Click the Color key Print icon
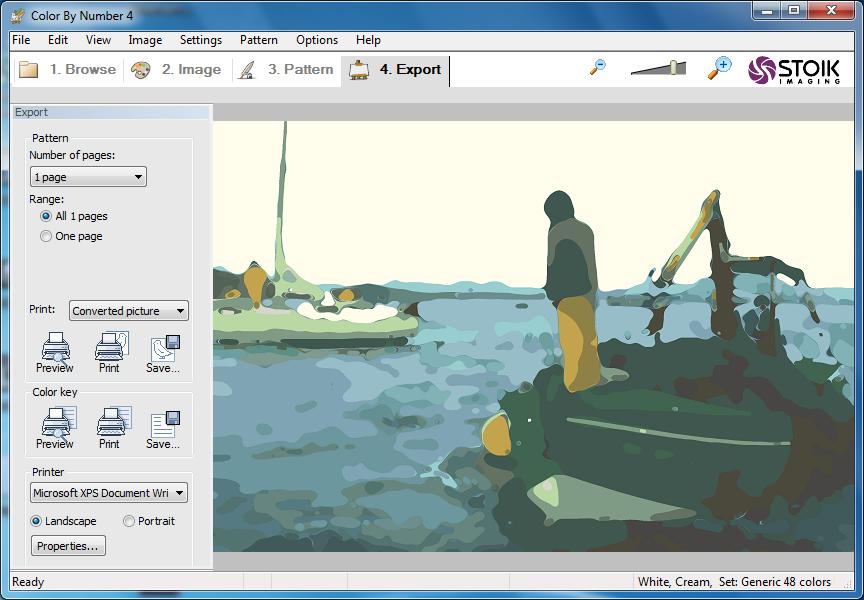This screenshot has height=600, width=864. (114, 423)
